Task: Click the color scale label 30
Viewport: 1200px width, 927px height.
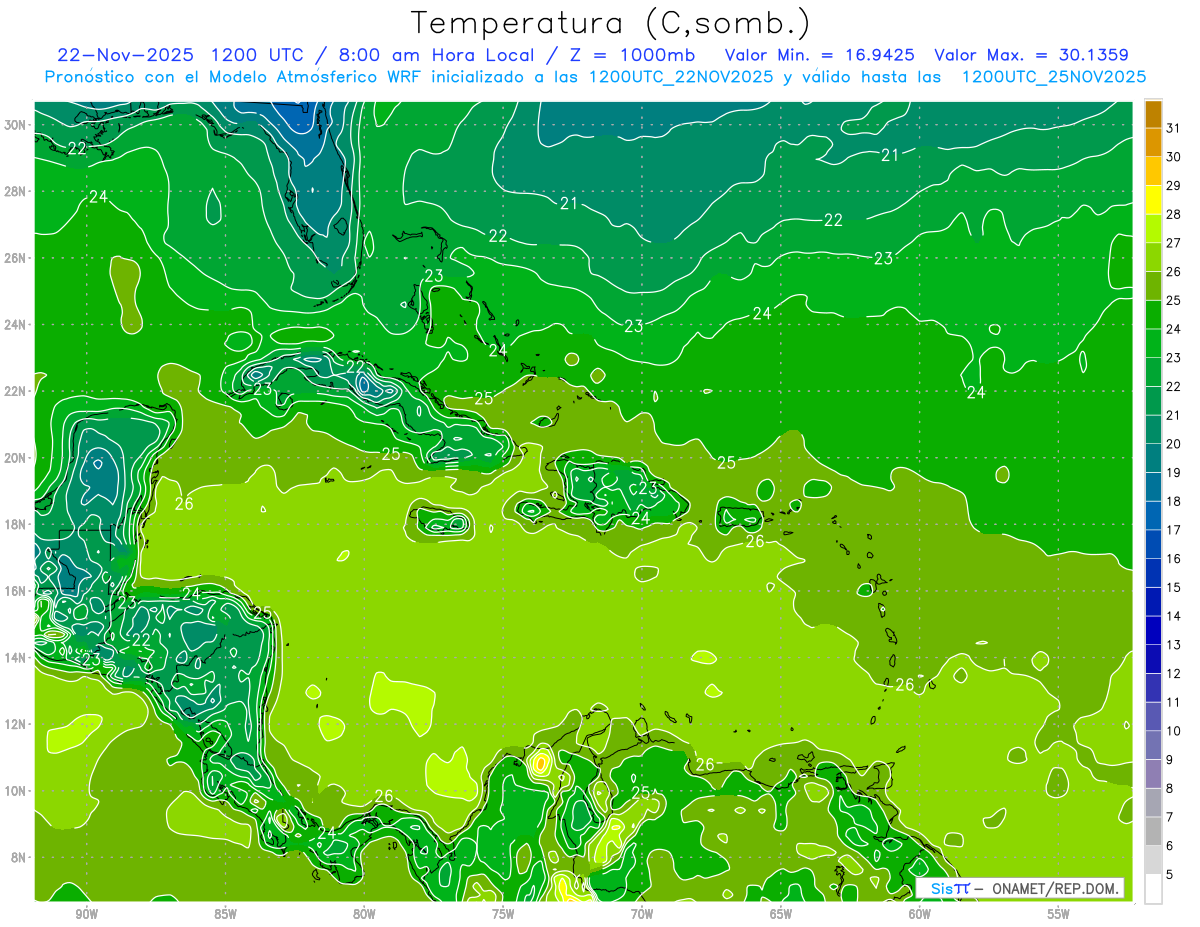Action: pyautogui.click(x=1174, y=157)
